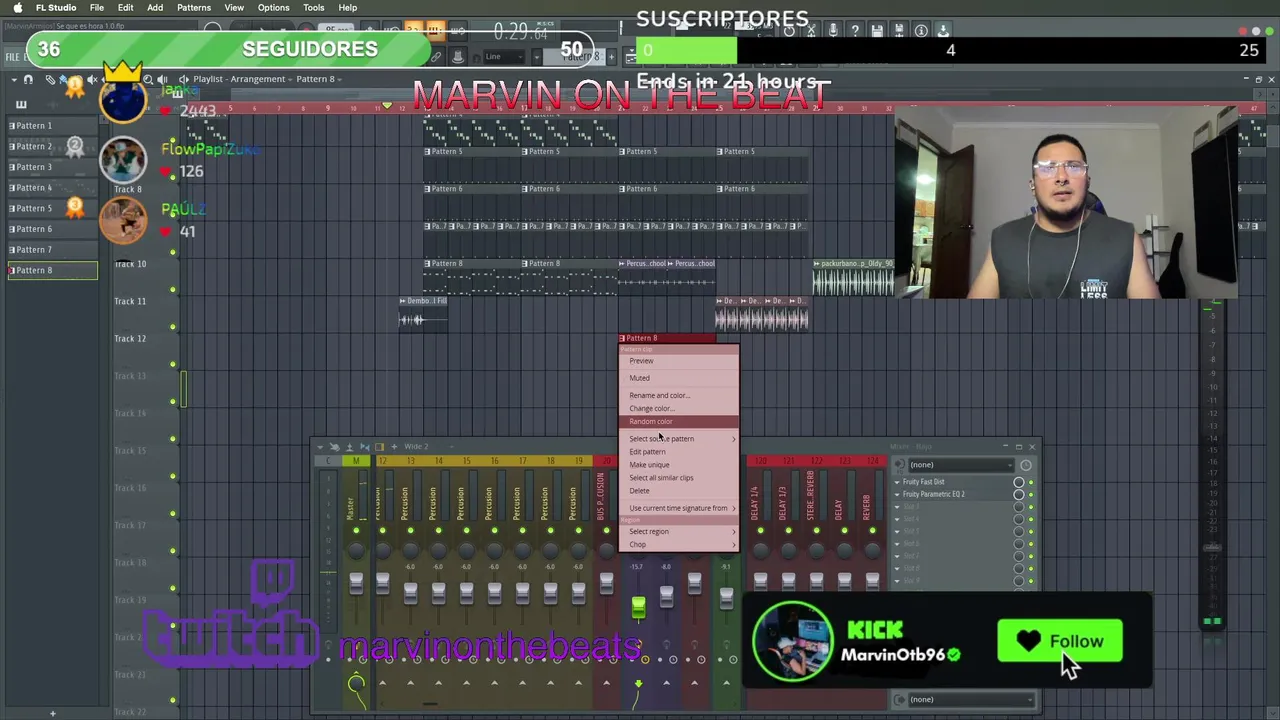Toggle mute light of Track 15
The image size is (1280, 720).
click(173, 477)
